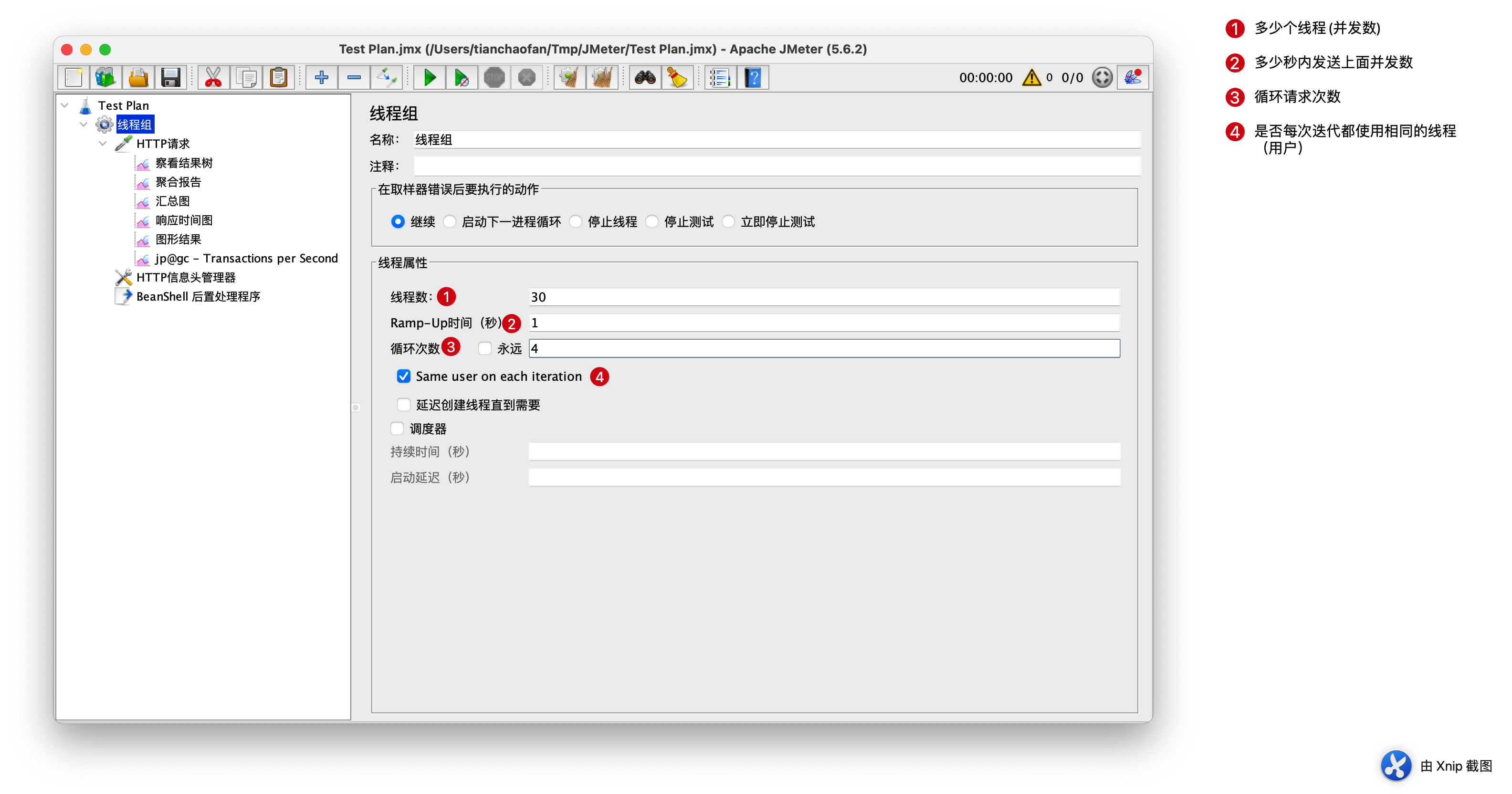Select the 停止线程 radio button

[576, 222]
